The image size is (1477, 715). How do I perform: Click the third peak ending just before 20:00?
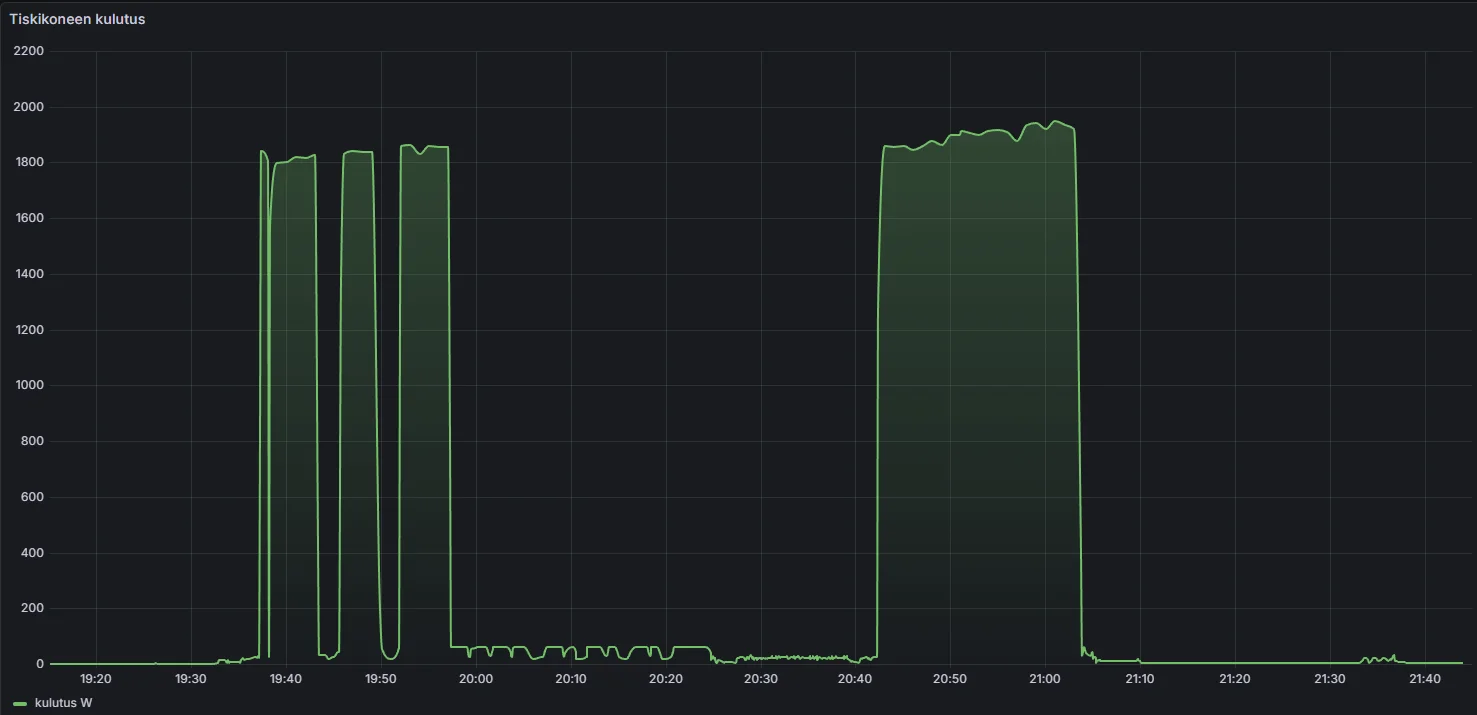(x=425, y=400)
